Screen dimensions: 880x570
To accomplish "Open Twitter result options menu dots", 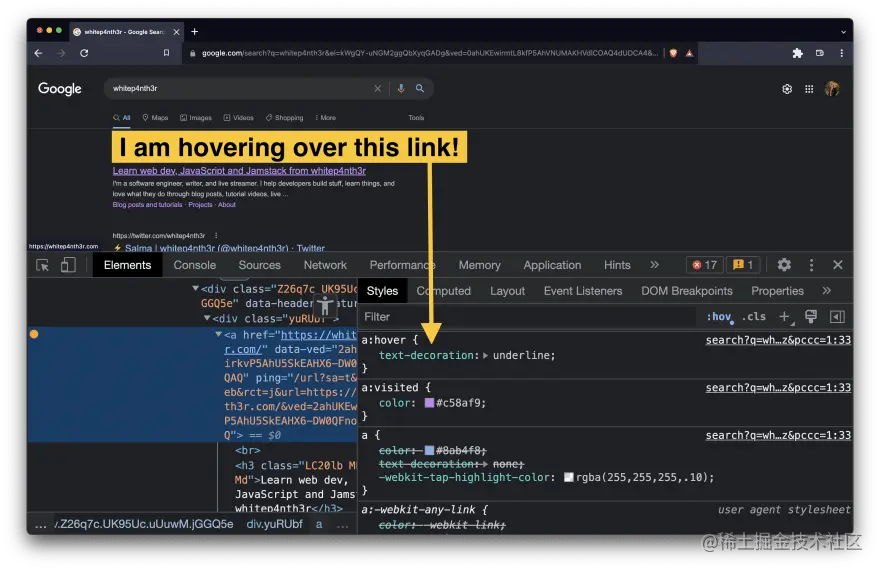I will point(216,236).
